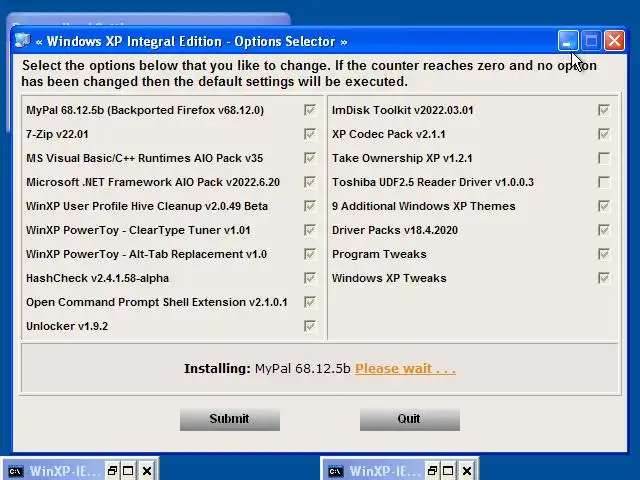The image size is (640, 480).
Task: Click the 'Unlocker v1.9.2' label
Action: click(67, 327)
